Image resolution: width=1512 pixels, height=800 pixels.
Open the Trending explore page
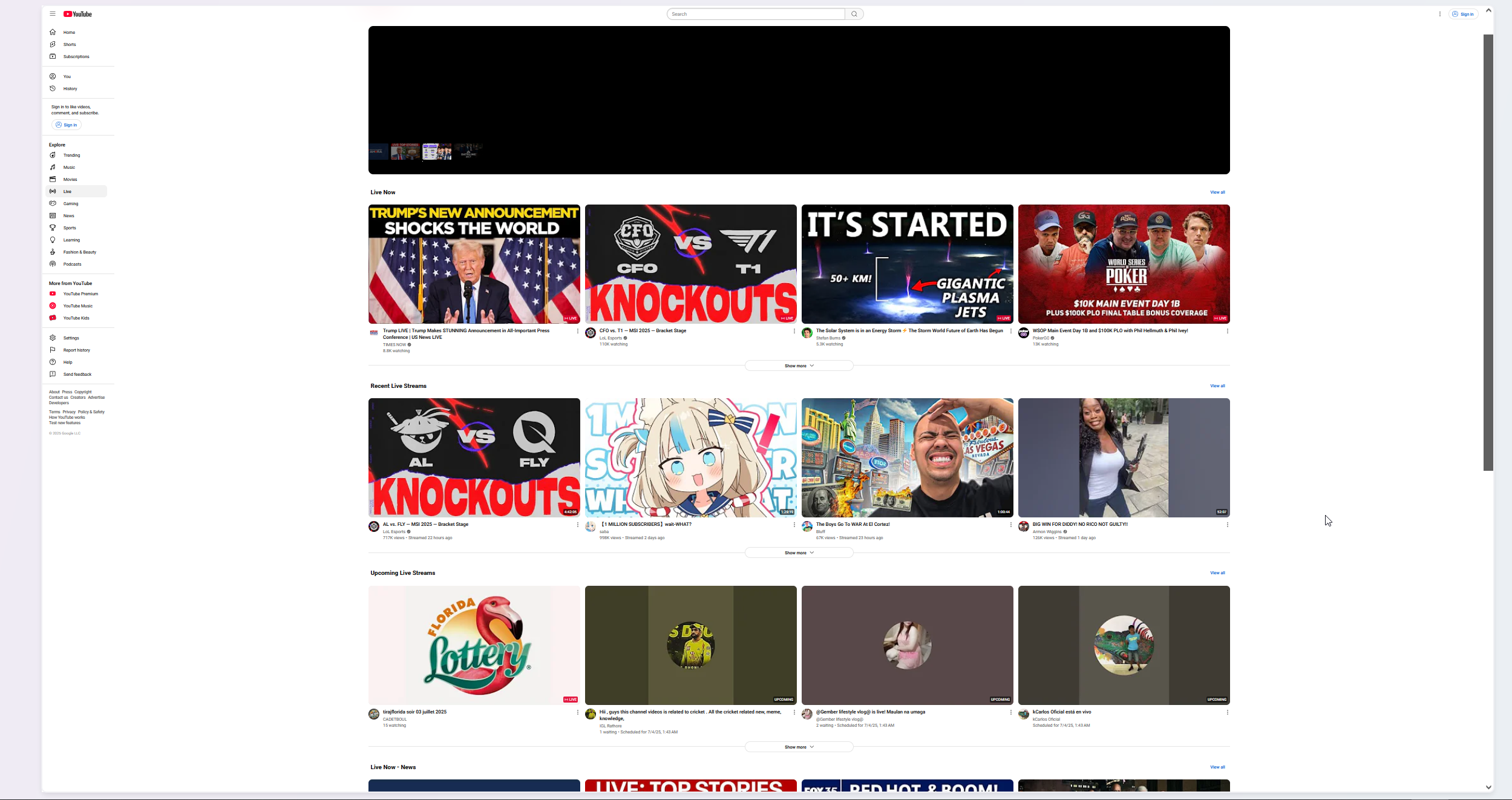click(x=71, y=156)
